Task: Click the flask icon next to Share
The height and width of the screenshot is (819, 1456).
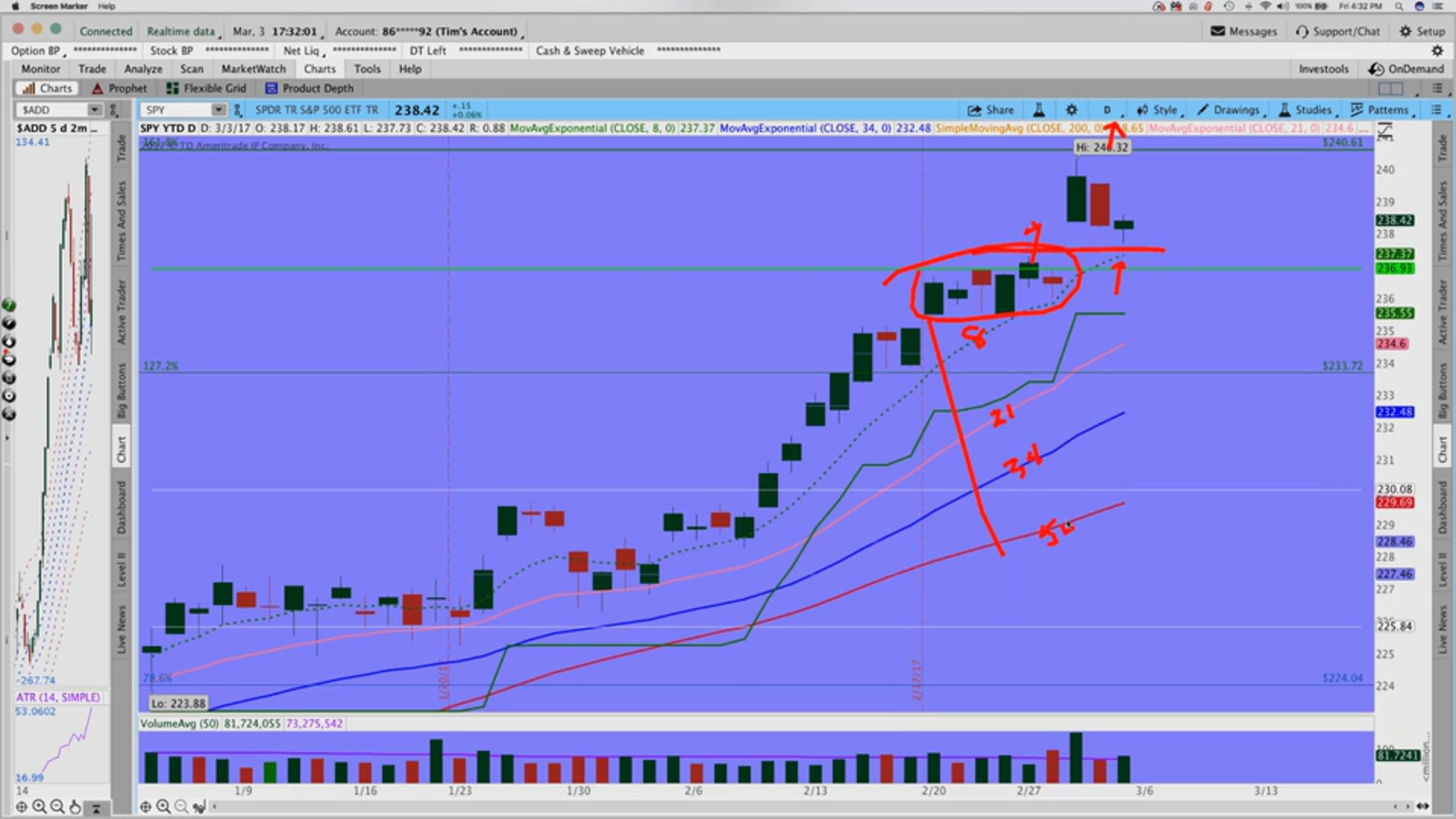Action: [x=1039, y=110]
